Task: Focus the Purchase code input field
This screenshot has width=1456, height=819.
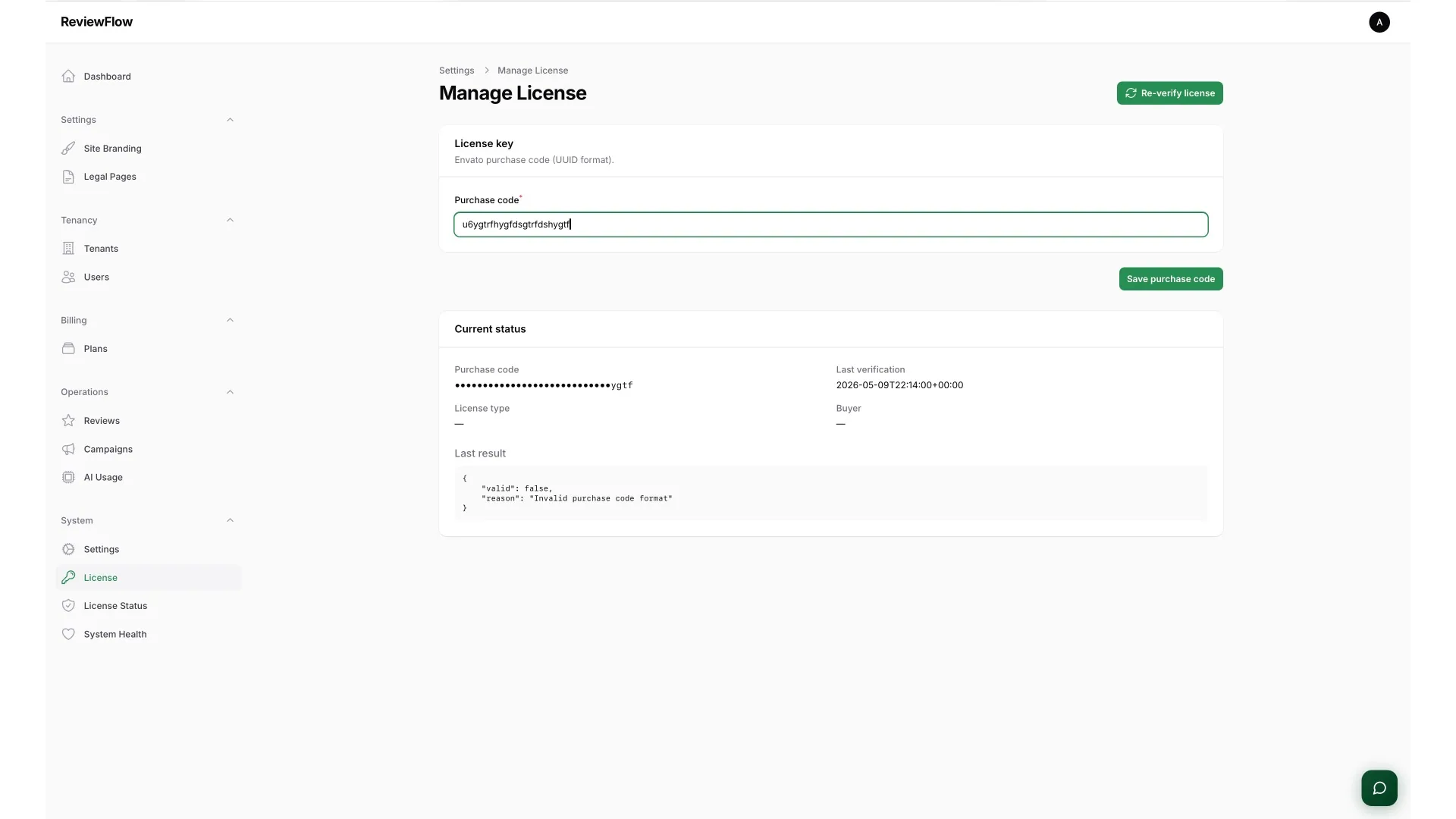Action: click(830, 224)
